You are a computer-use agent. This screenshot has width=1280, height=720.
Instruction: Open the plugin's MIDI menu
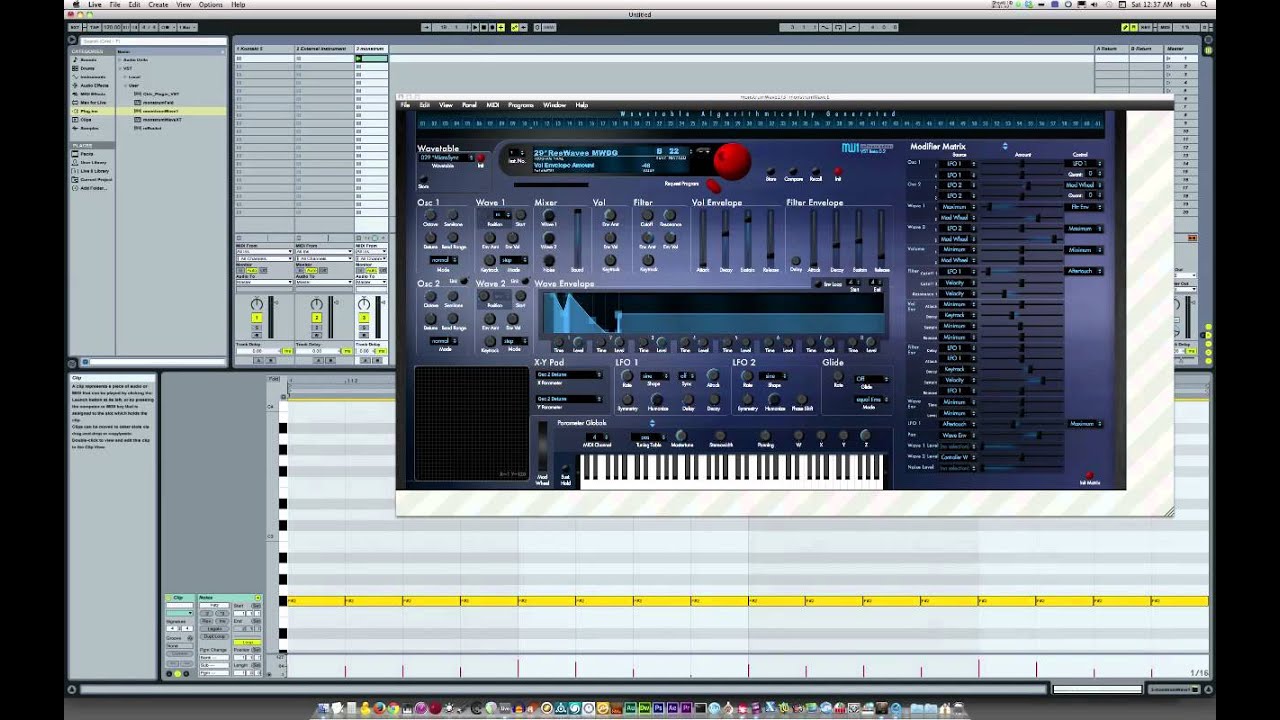click(x=493, y=105)
